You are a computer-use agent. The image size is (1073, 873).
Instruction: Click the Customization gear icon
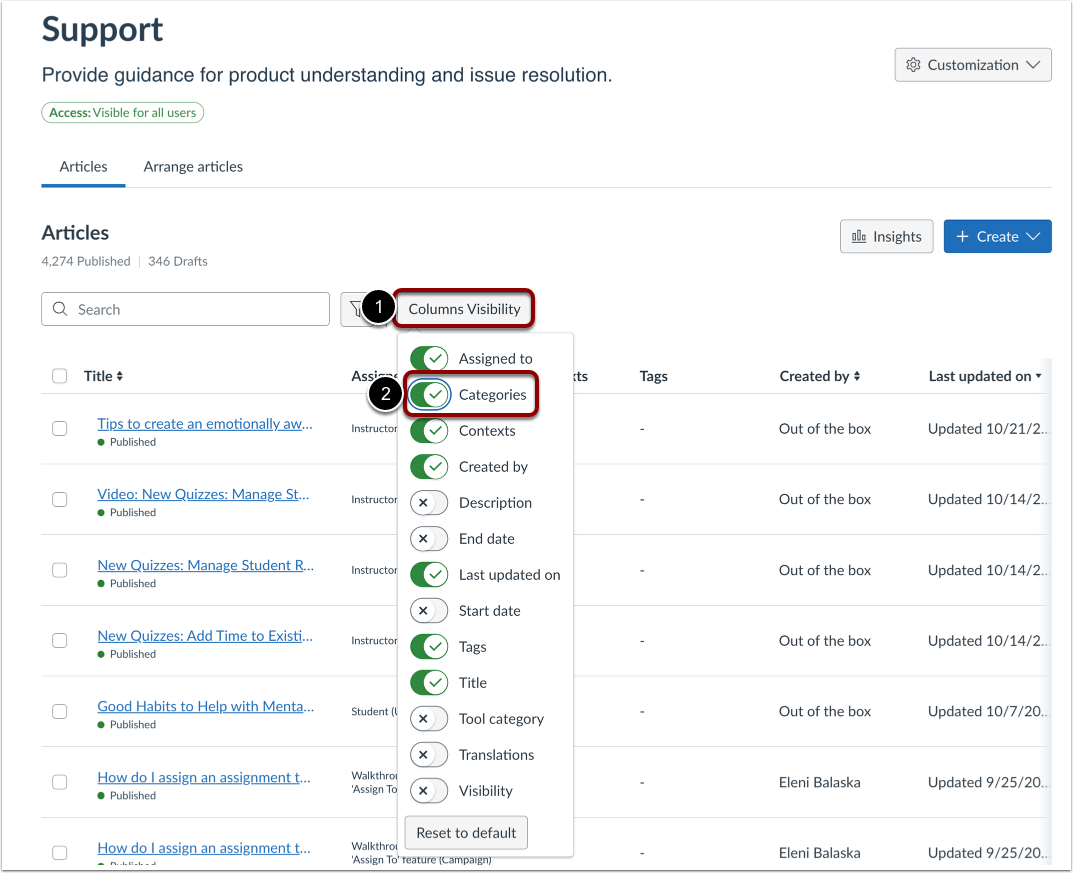point(913,65)
